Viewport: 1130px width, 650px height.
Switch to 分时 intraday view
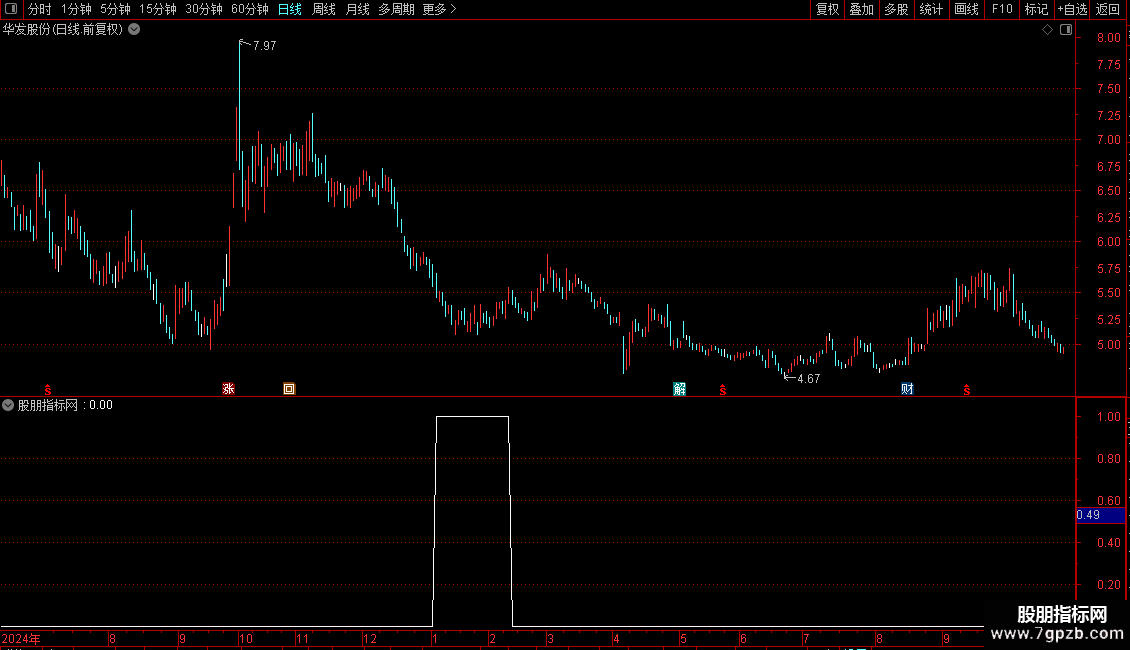click(x=40, y=9)
